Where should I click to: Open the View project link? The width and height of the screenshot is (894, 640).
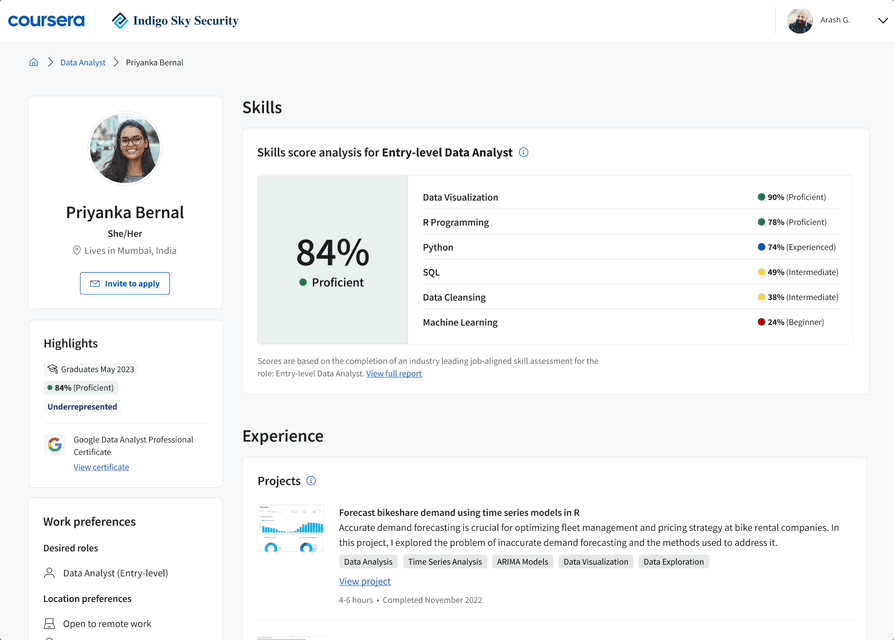pos(365,582)
